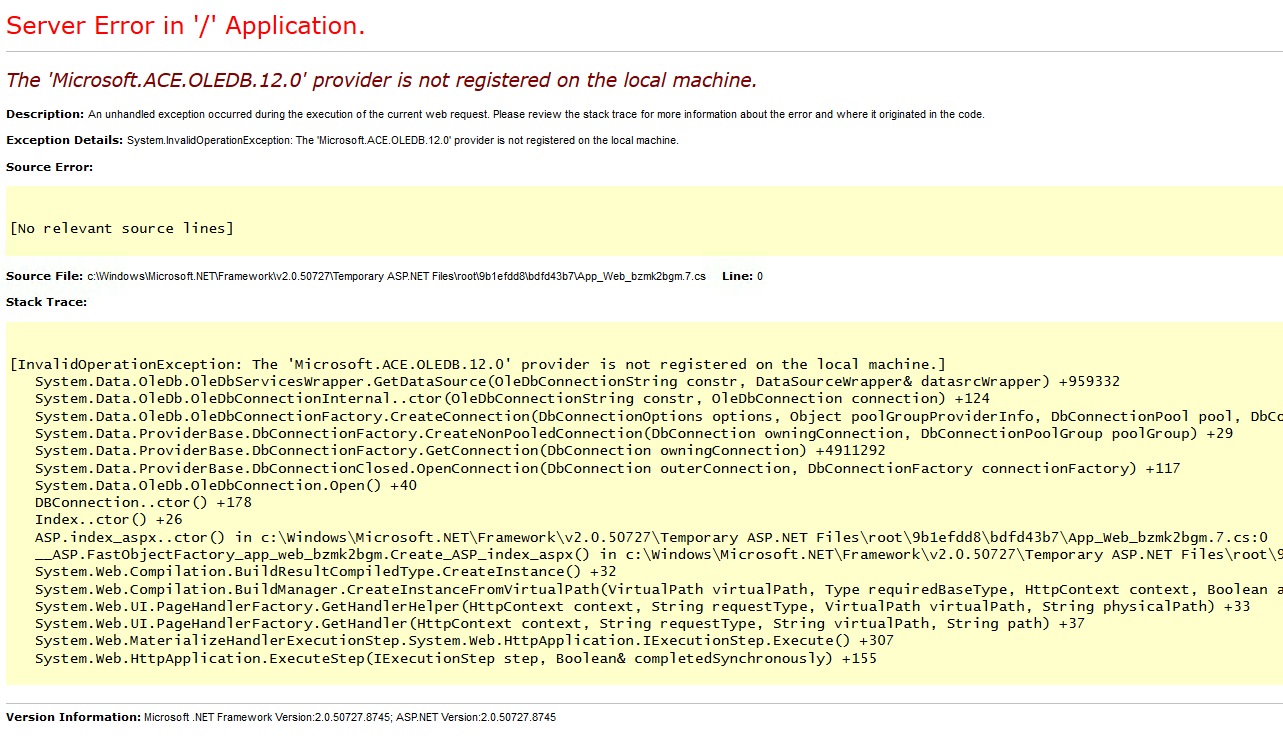Viewport: 1283px width, 738px height.
Task: Click the BuildResultCompiledType.CreateInstance stack line
Action: (325, 571)
